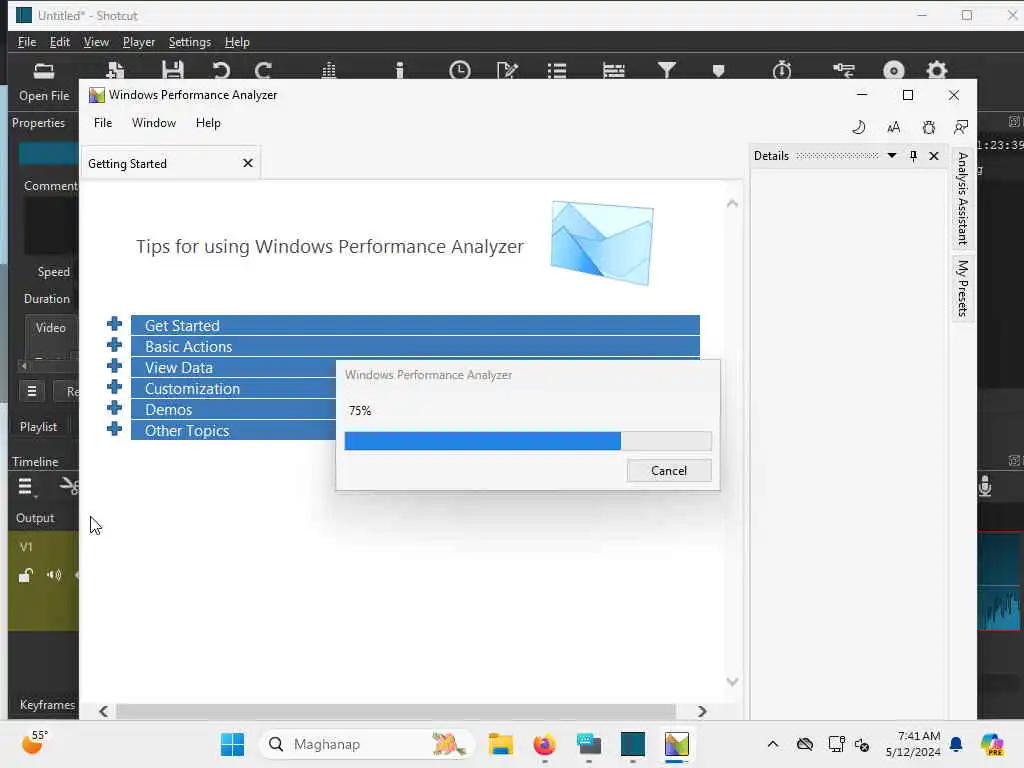The width and height of the screenshot is (1024, 768).
Task: Open the Properties info icon in Shotcut toolbar
Action: point(400,70)
